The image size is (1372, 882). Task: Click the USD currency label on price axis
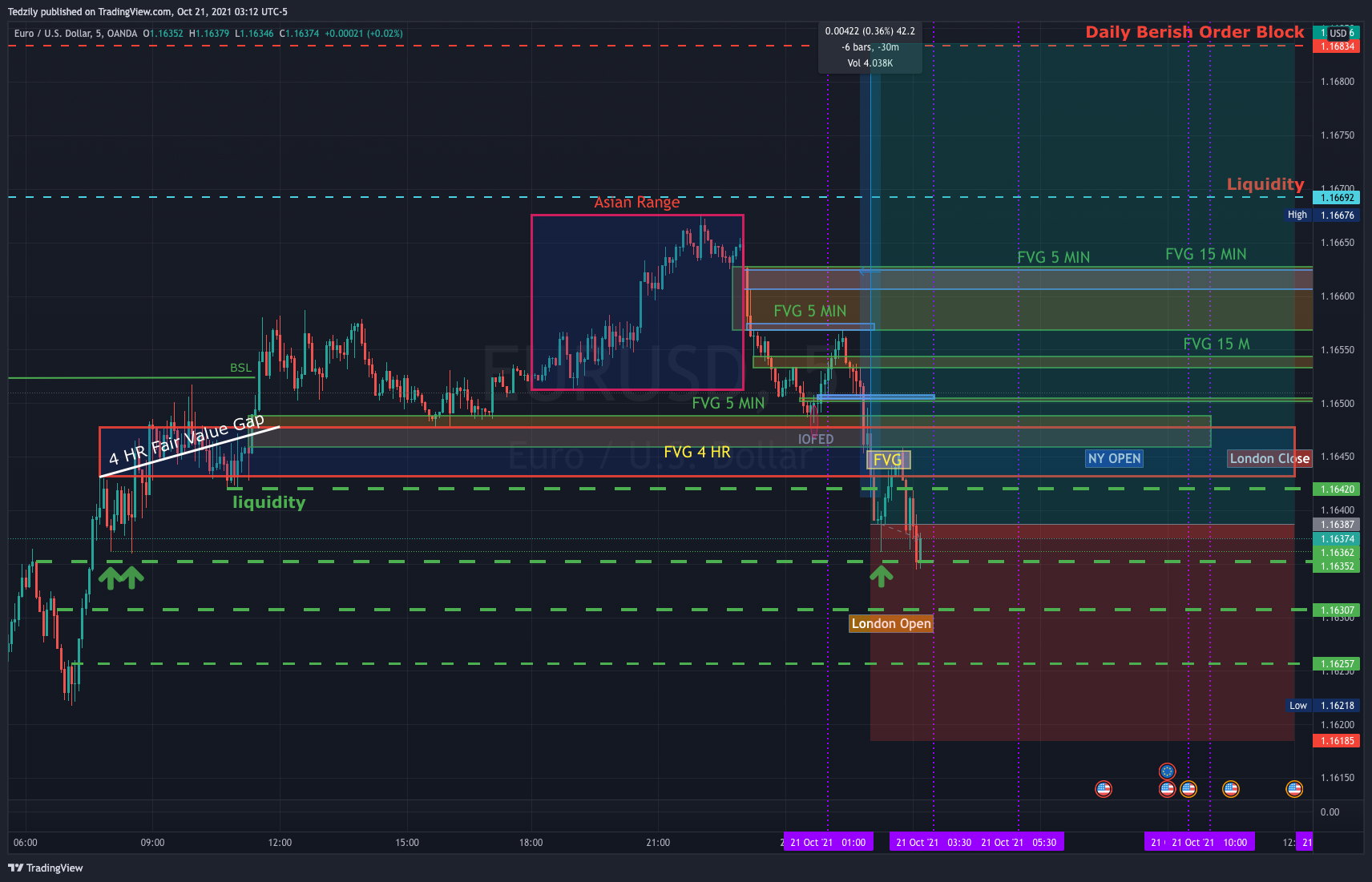click(x=1338, y=33)
